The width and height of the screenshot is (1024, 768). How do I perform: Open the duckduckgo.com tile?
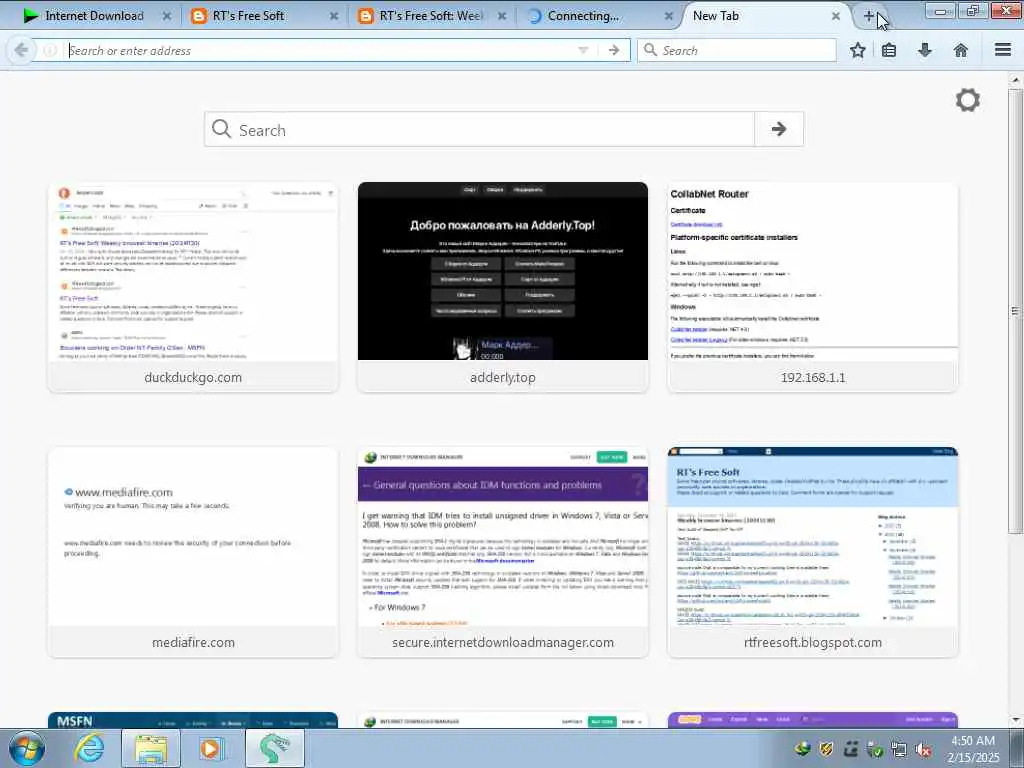tap(193, 287)
